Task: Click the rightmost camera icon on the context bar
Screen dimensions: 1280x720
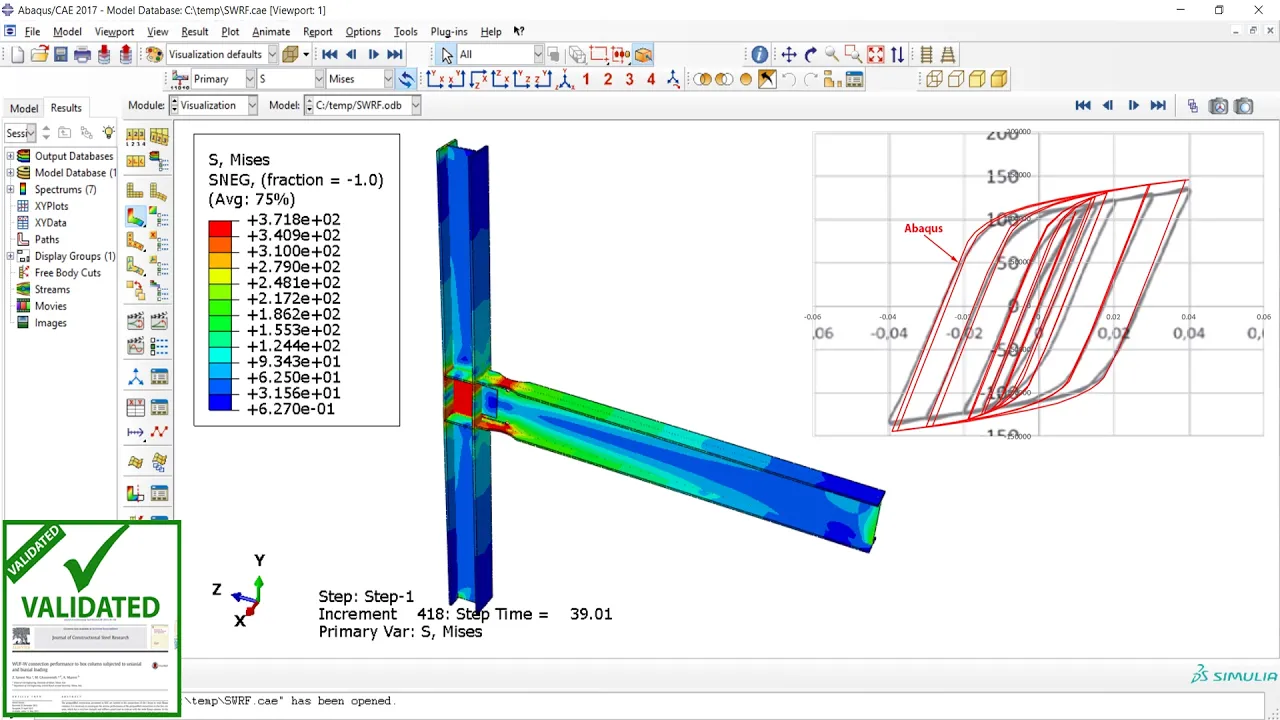Action: click(x=1243, y=105)
